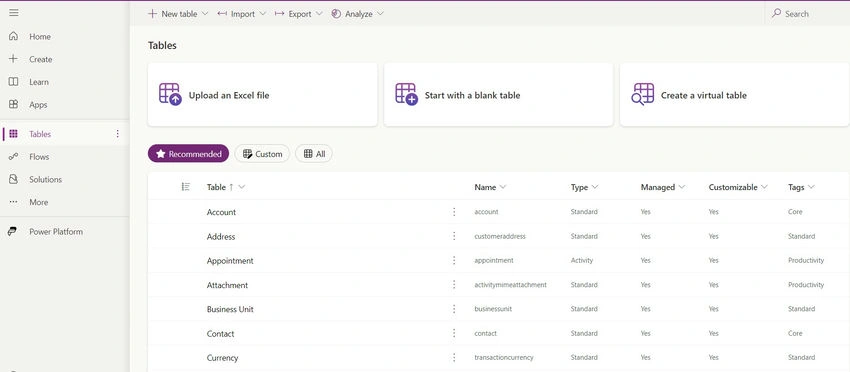Image resolution: width=850 pixels, height=372 pixels.
Task: Open more options for Attachment row
Action: point(454,285)
